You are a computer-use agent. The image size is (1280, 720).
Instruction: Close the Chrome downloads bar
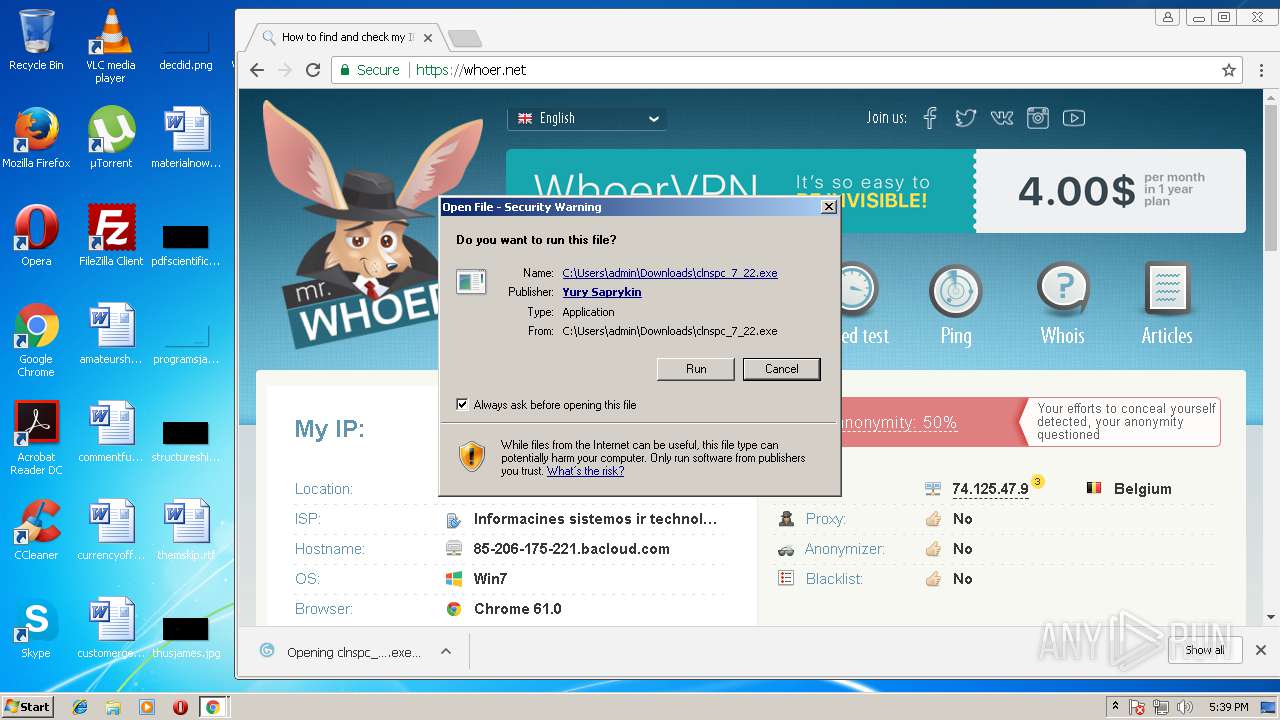(x=1261, y=650)
